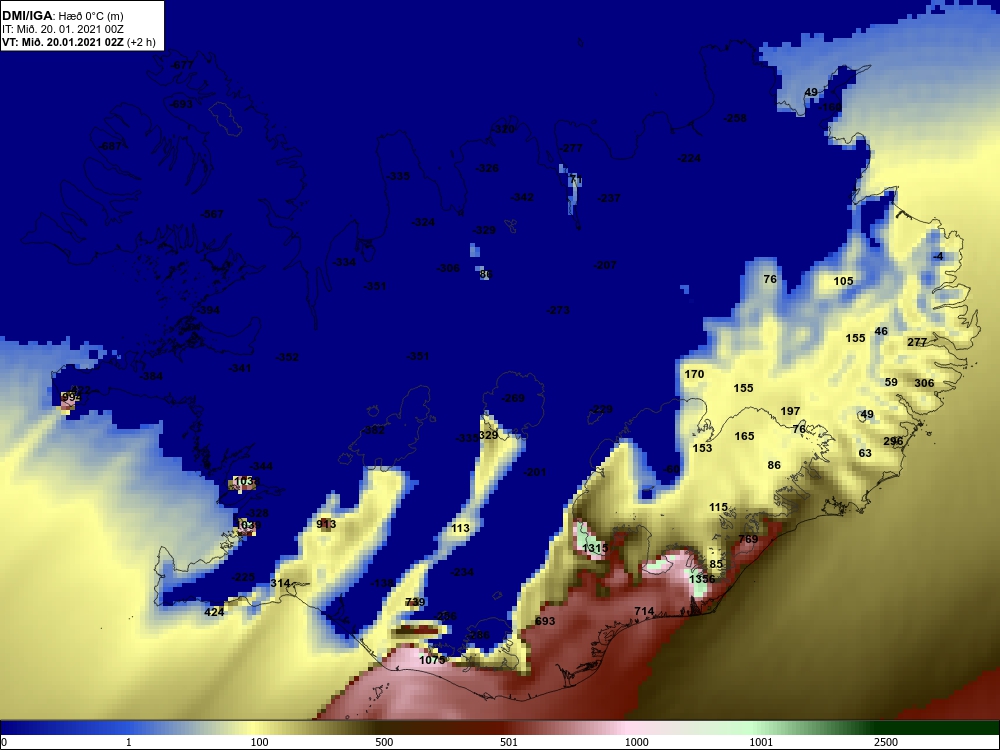Click the 769 map value

748,539
